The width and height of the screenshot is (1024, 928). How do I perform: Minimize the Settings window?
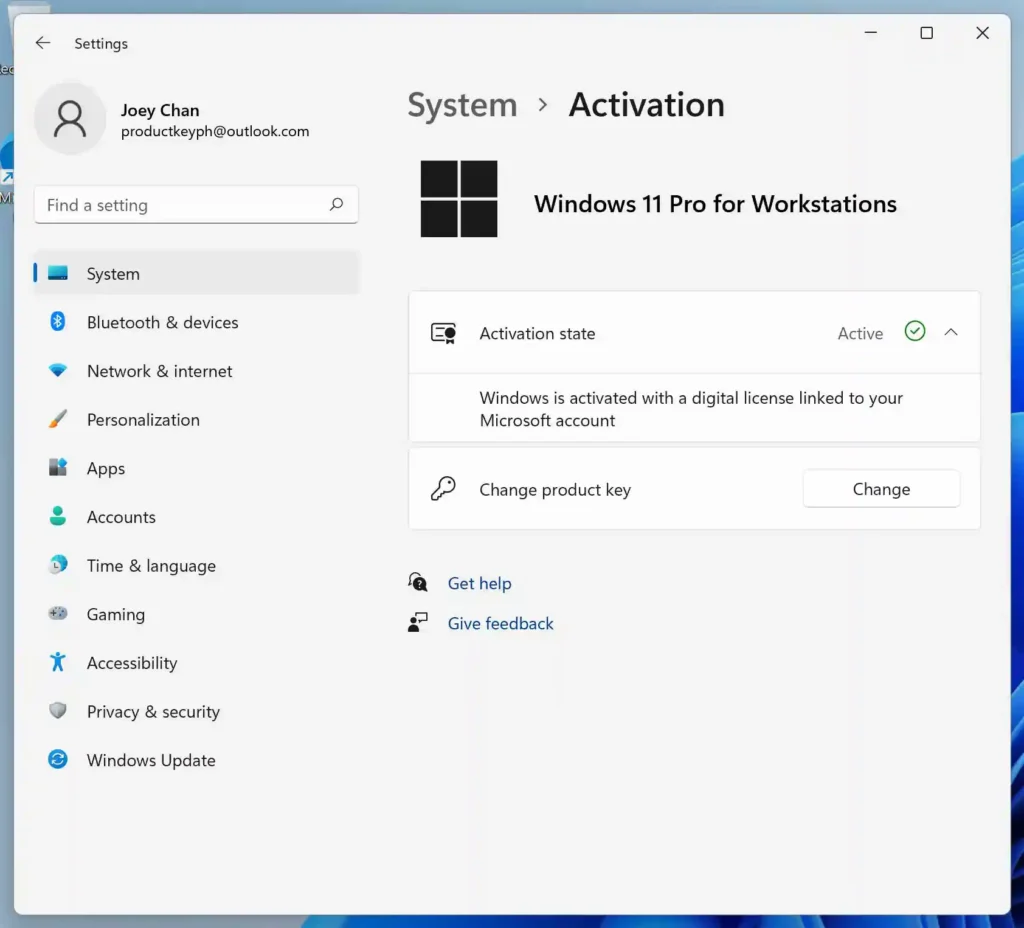(x=871, y=33)
